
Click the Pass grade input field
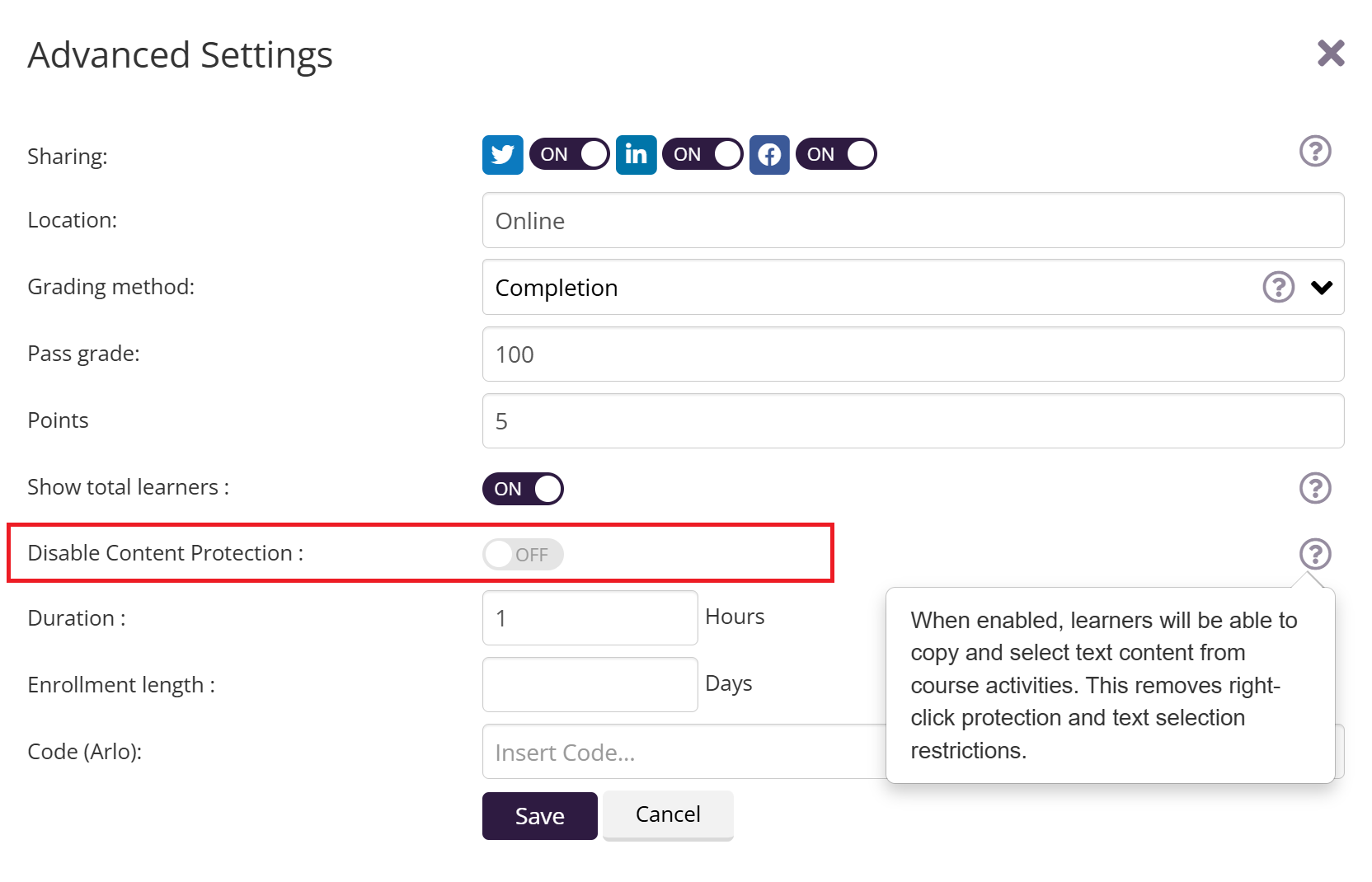click(x=913, y=354)
